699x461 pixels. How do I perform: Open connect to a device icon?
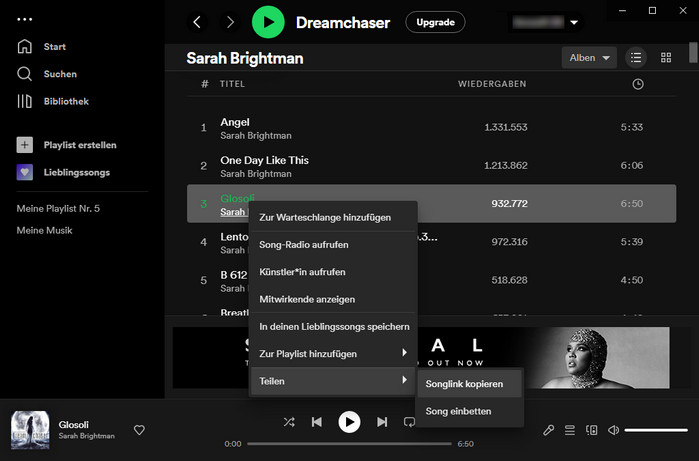click(x=592, y=430)
